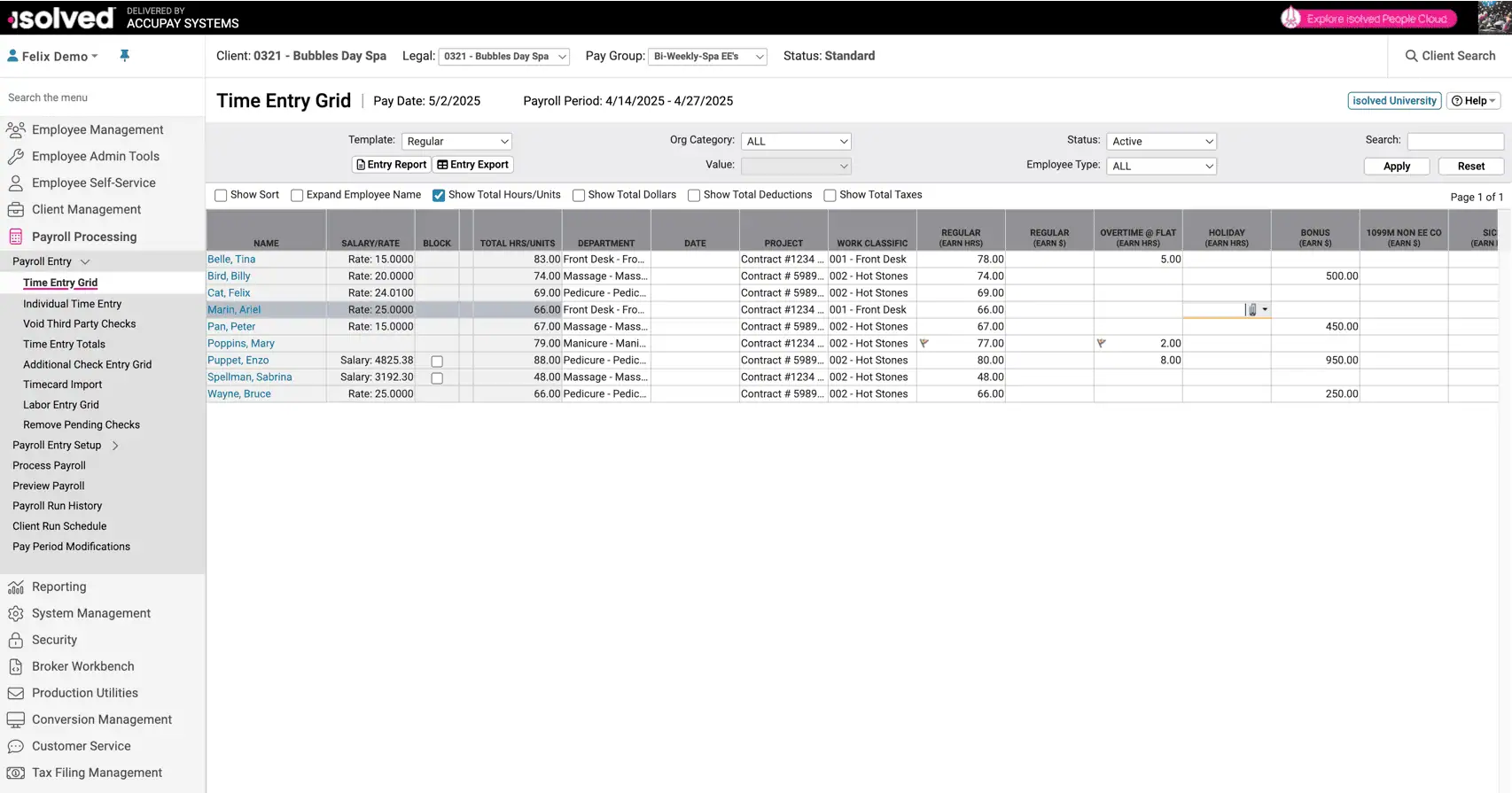This screenshot has width=1512, height=793.
Task: Open employee link Marin, Ariel
Action: [234, 310]
